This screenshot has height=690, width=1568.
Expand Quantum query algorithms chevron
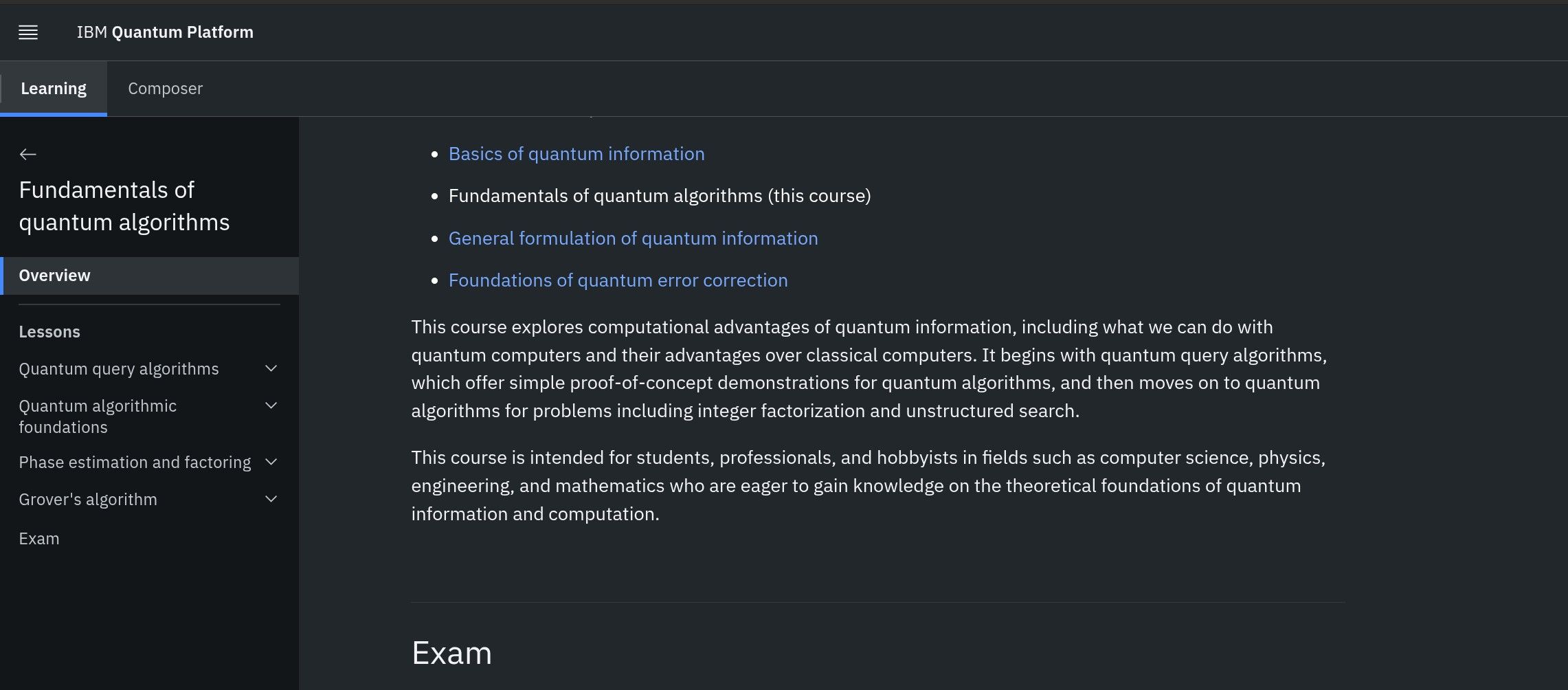tap(271, 369)
